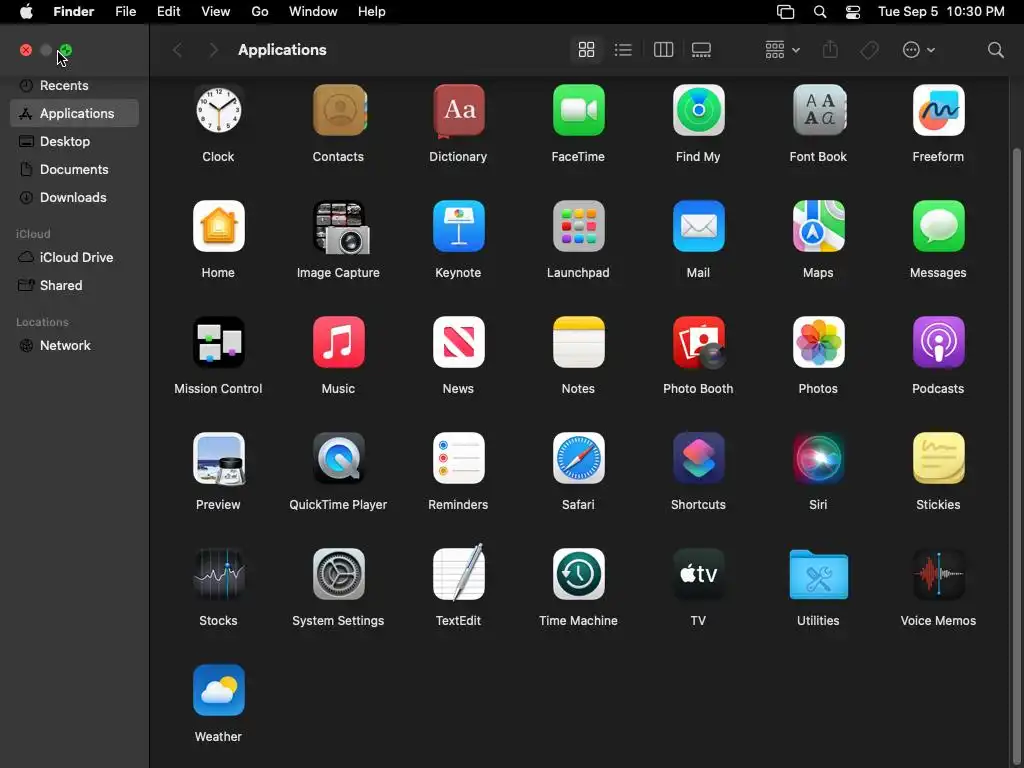Open iCloud Drive in the sidebar
Screen dimensions: 1024x768
pos(74,257)
